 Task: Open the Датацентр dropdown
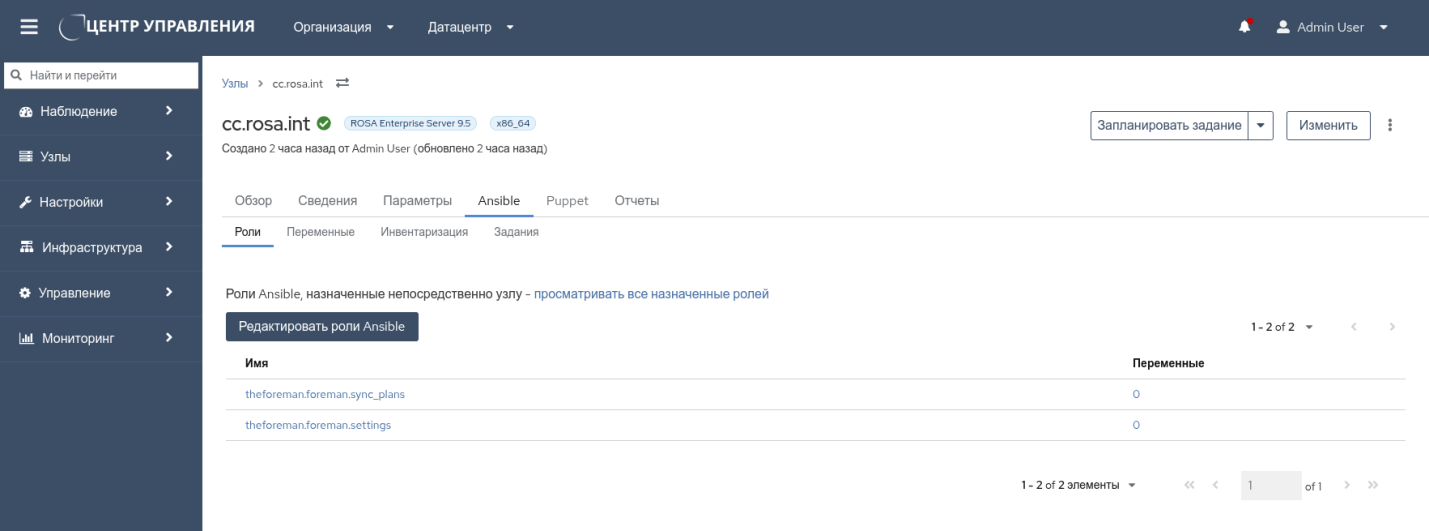470,27
